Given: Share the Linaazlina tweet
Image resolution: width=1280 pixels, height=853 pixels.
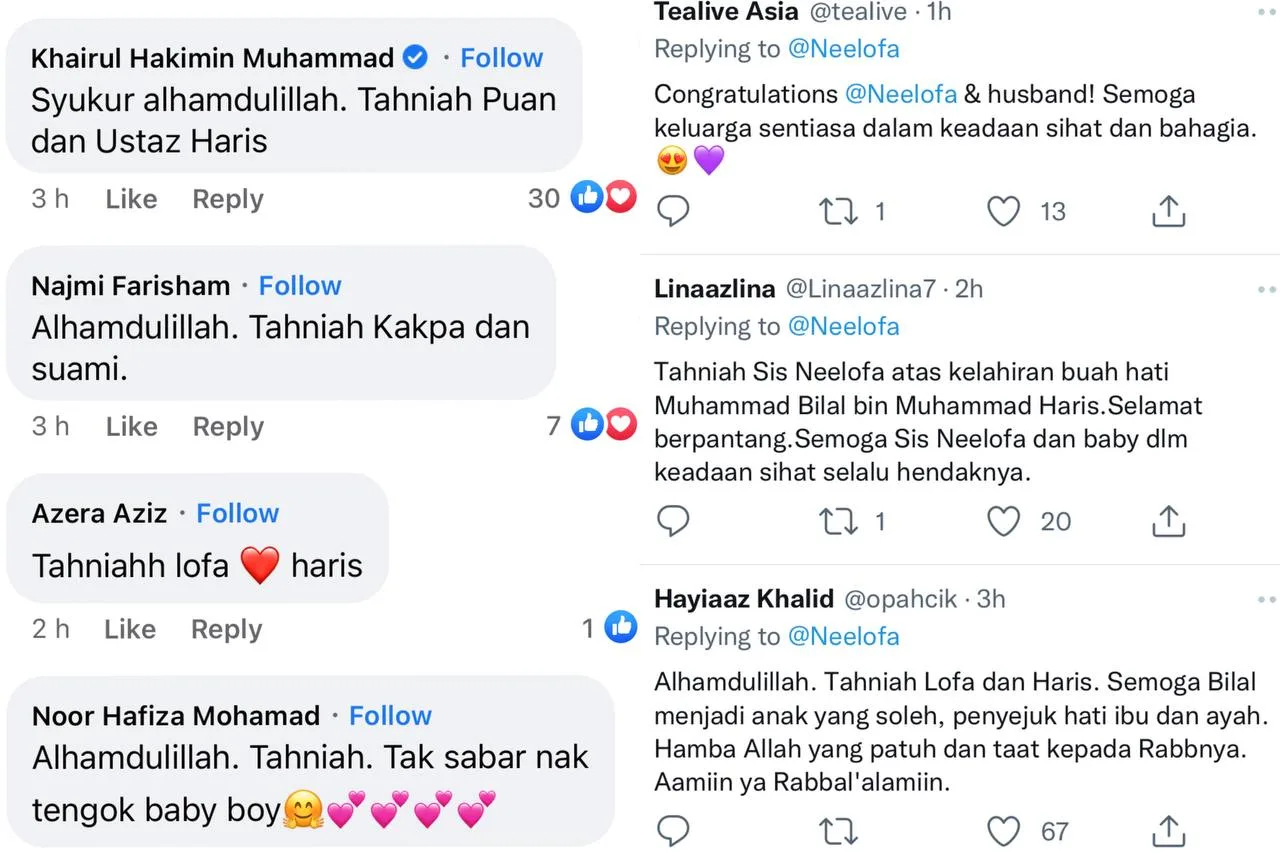Looking at the screenshot, I should click(x=1168, y=521).
